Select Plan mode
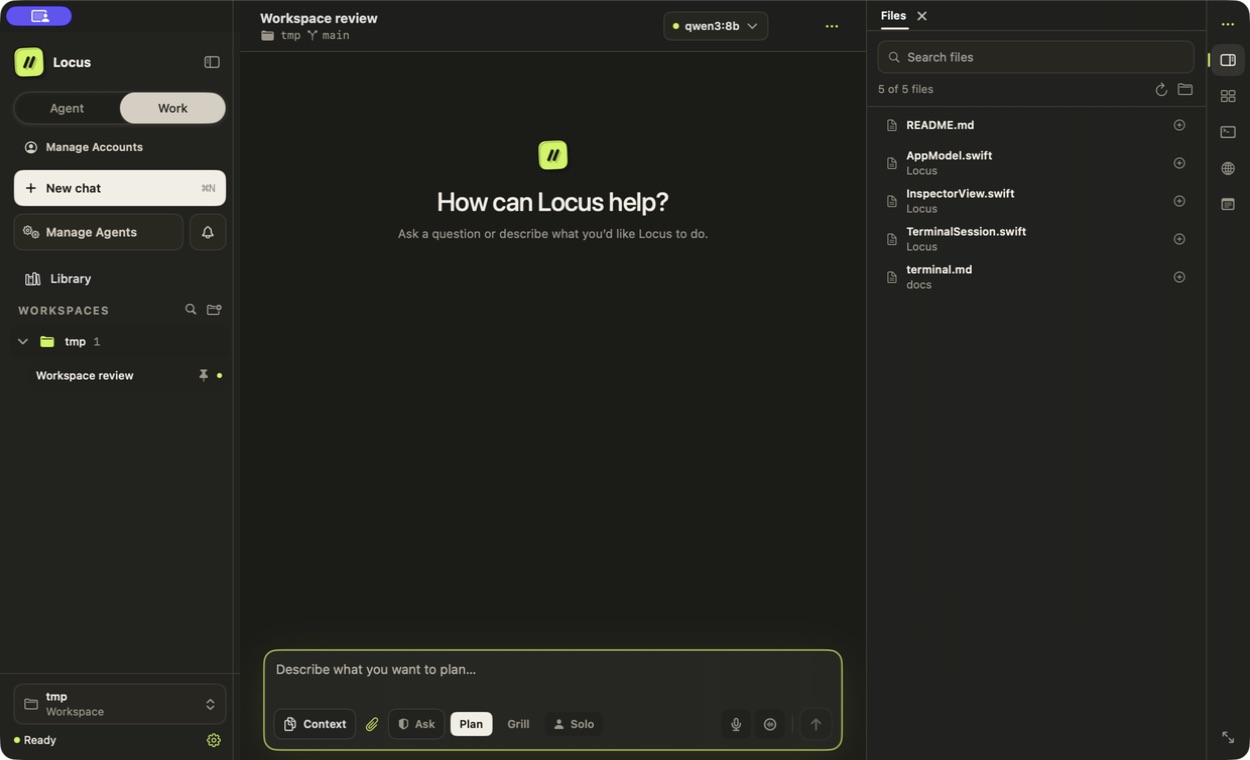The image size is (1250, 760). pyautogui.click(x=471, y=724)
